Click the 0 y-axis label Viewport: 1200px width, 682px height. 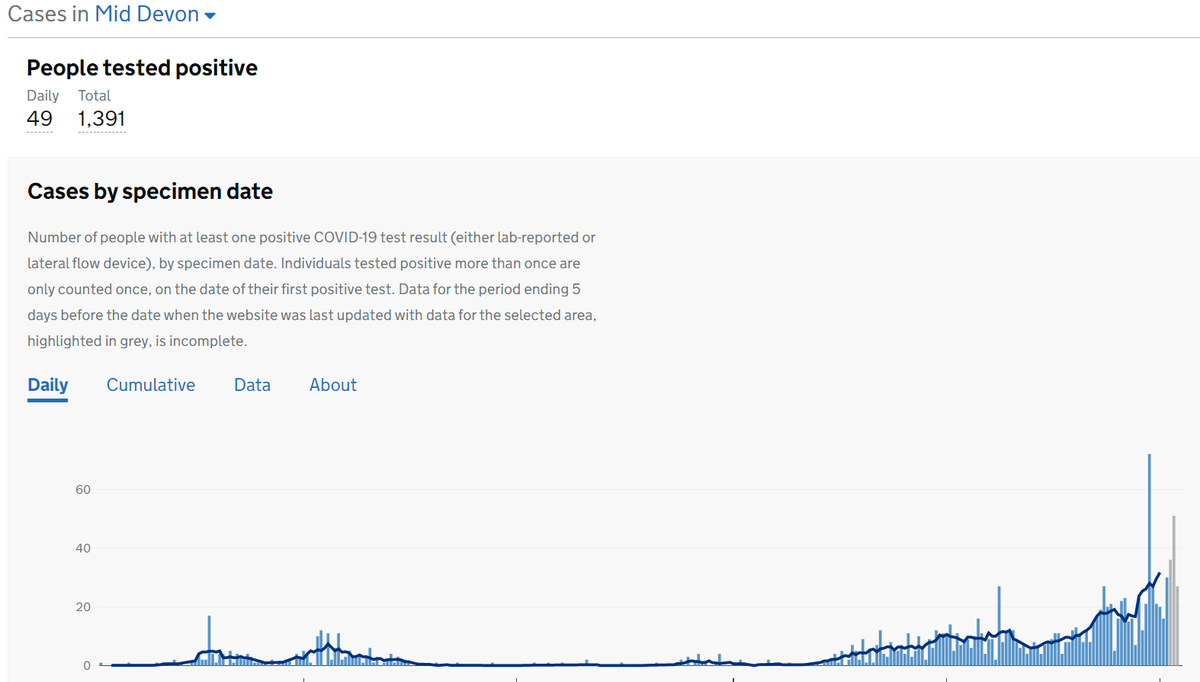point(86,665)
